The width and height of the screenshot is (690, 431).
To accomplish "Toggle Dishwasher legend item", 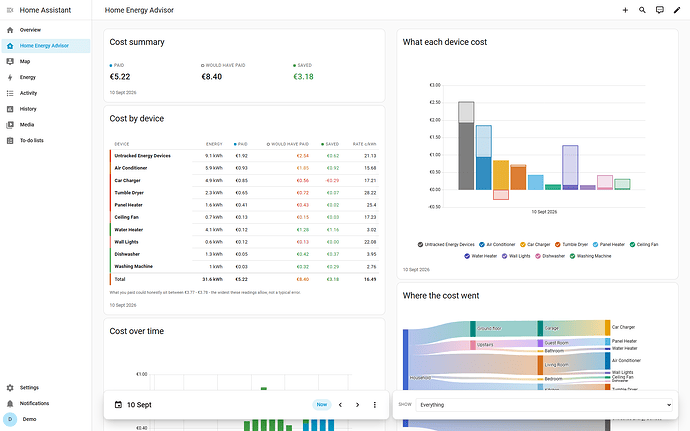I will [550, 256].
